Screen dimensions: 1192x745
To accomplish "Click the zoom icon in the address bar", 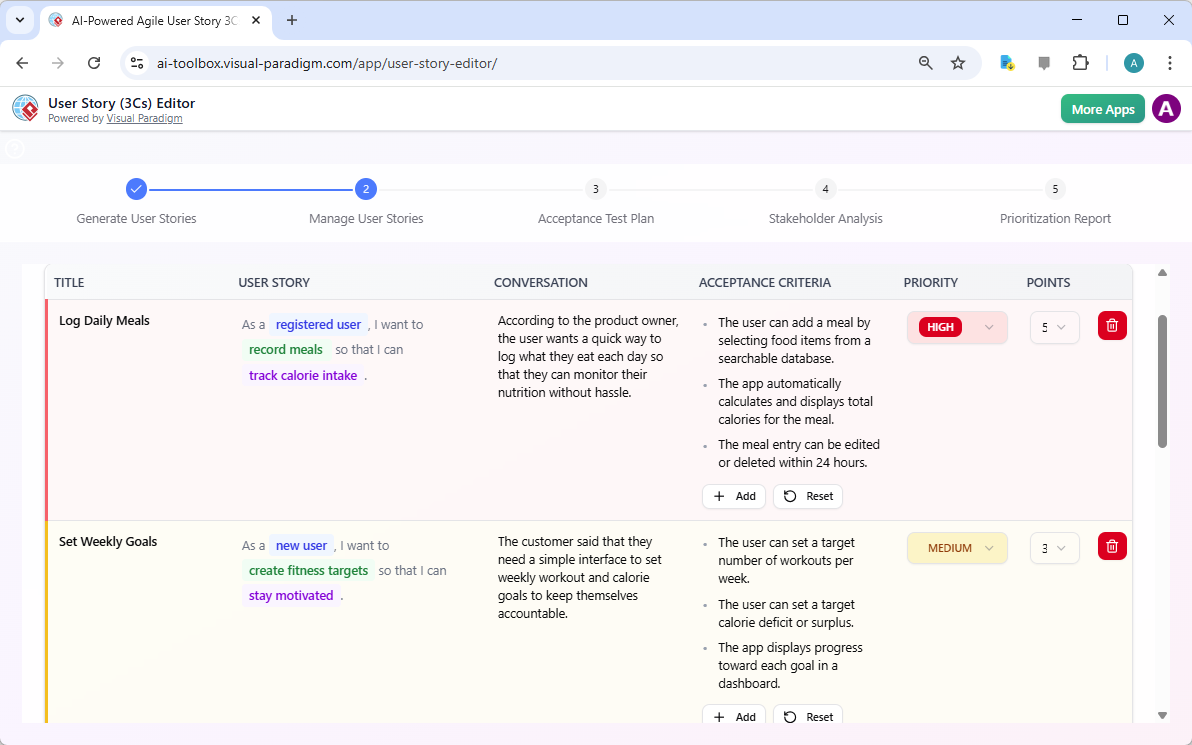I will tap(925, 62).
